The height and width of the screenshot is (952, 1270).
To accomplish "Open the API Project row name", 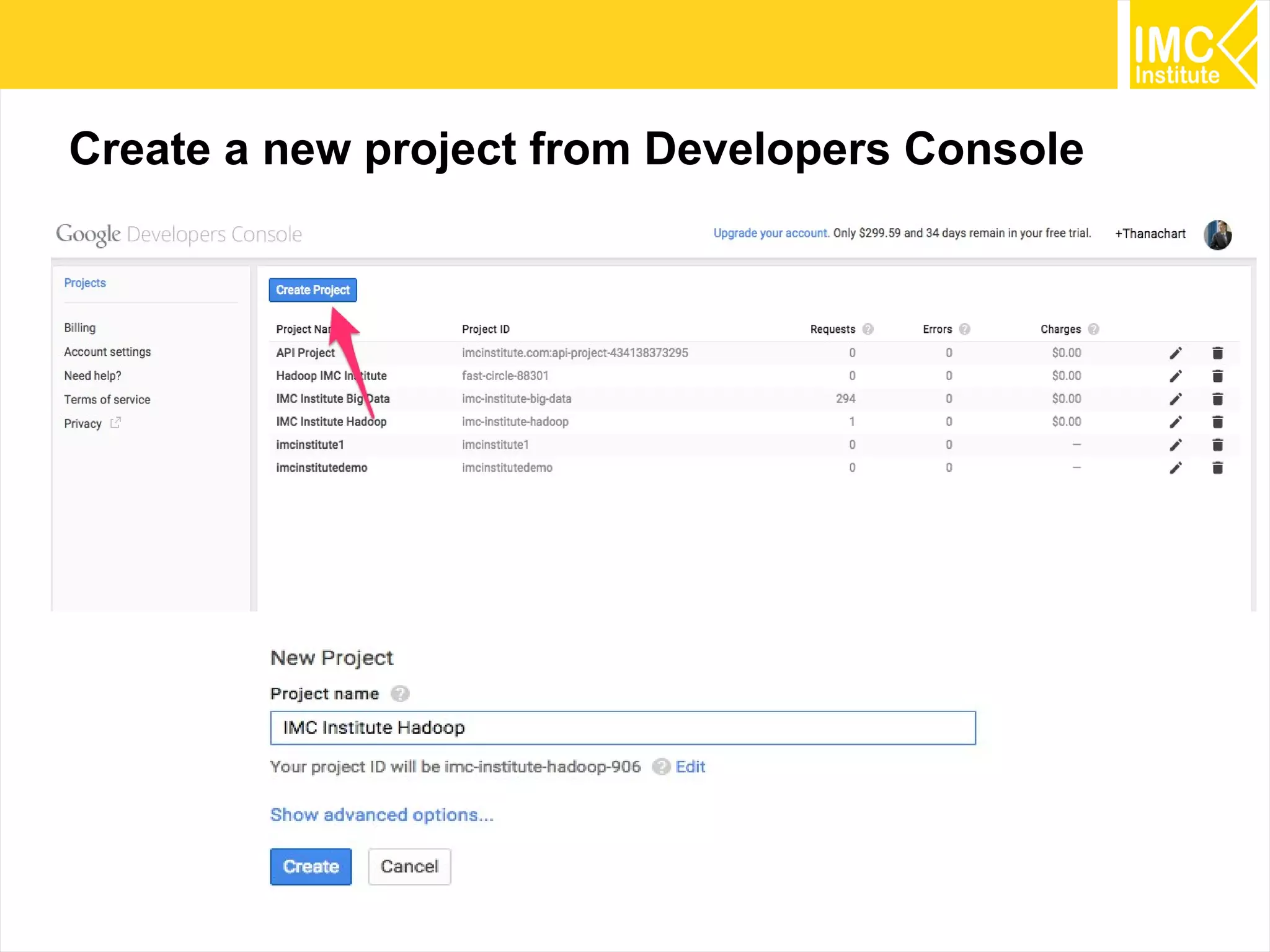I will tap(305, 353).
